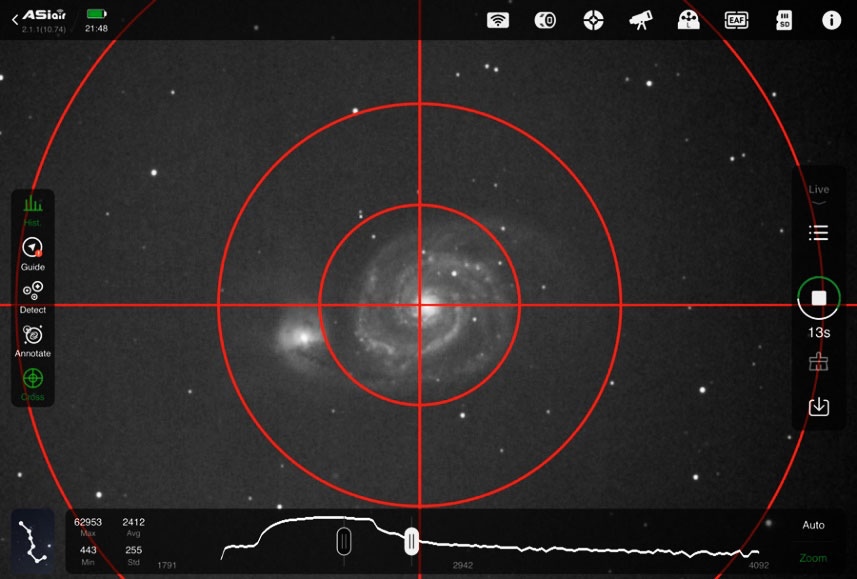
Task: Open the filter wheel settings icon
Action: pyautogui.click(x=688, y=20)
